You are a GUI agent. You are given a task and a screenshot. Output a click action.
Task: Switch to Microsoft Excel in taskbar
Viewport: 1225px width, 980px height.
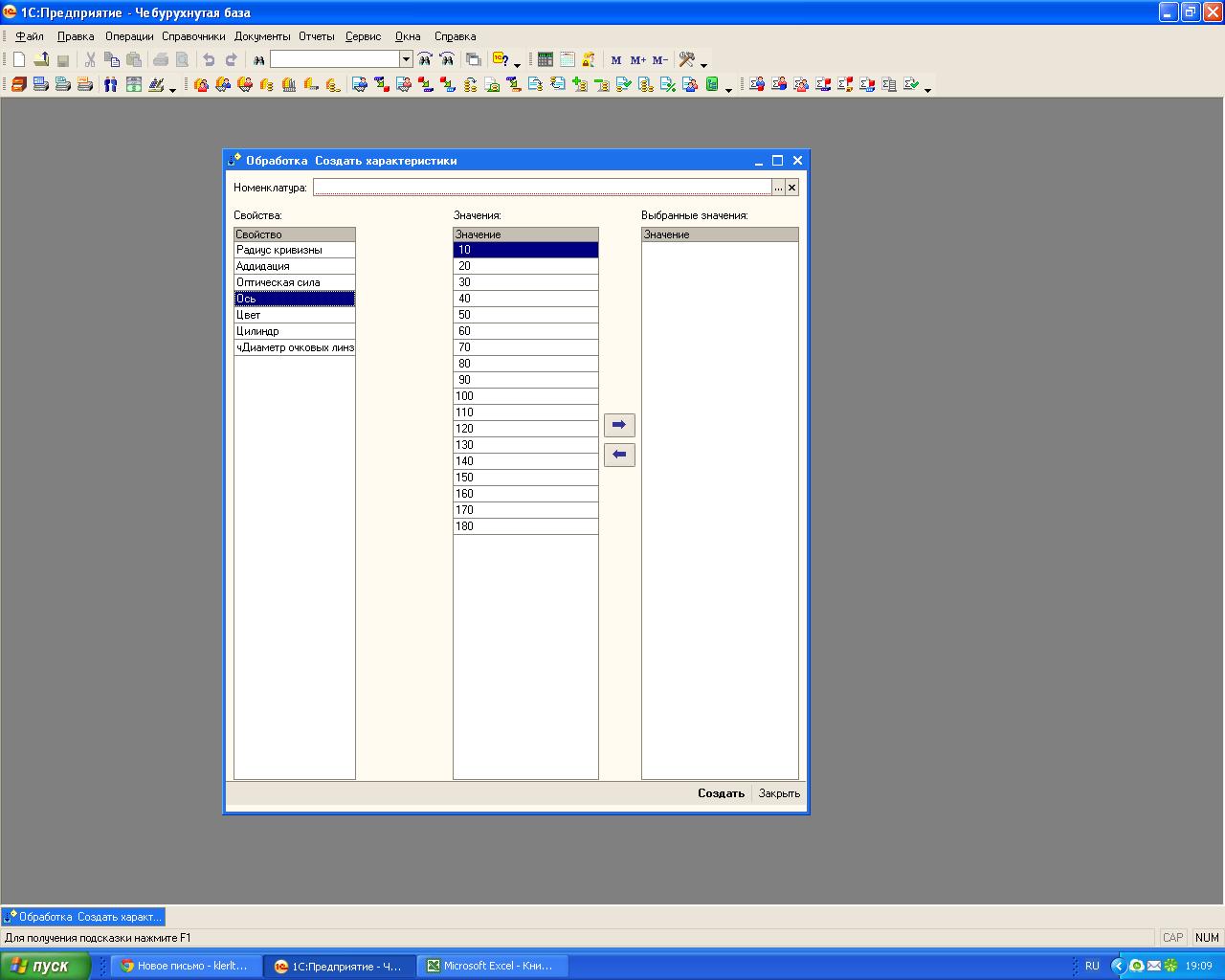(496, 966)
